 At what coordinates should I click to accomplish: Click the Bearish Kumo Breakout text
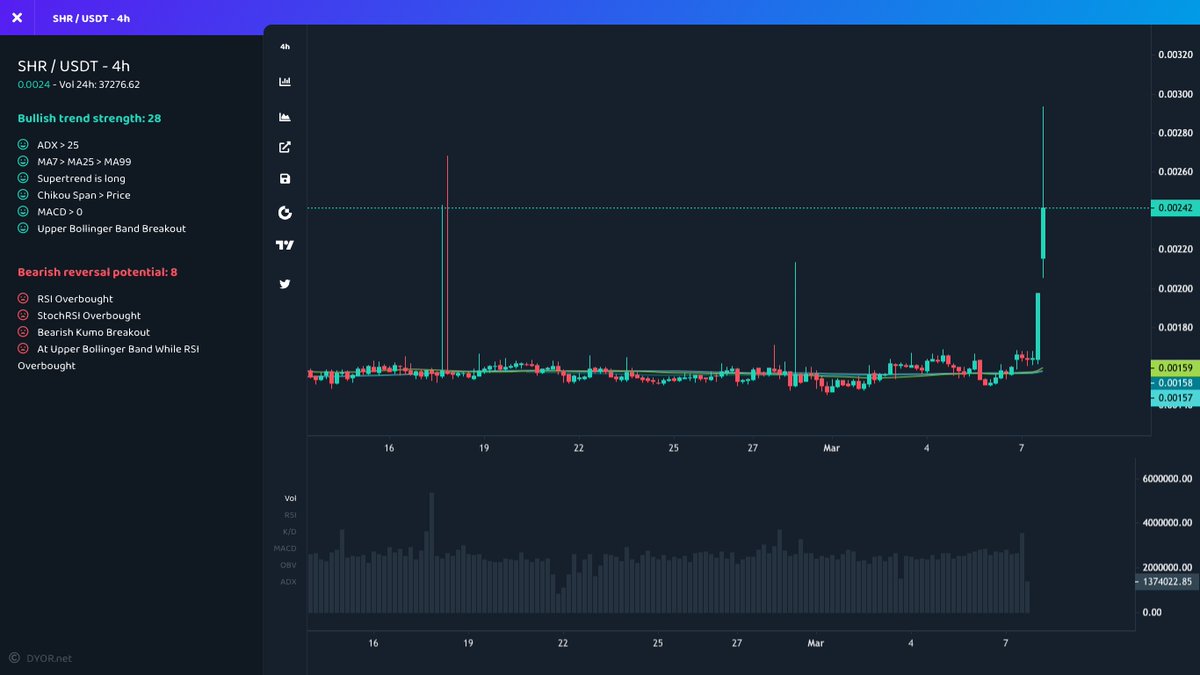click(x=93, y=332)
